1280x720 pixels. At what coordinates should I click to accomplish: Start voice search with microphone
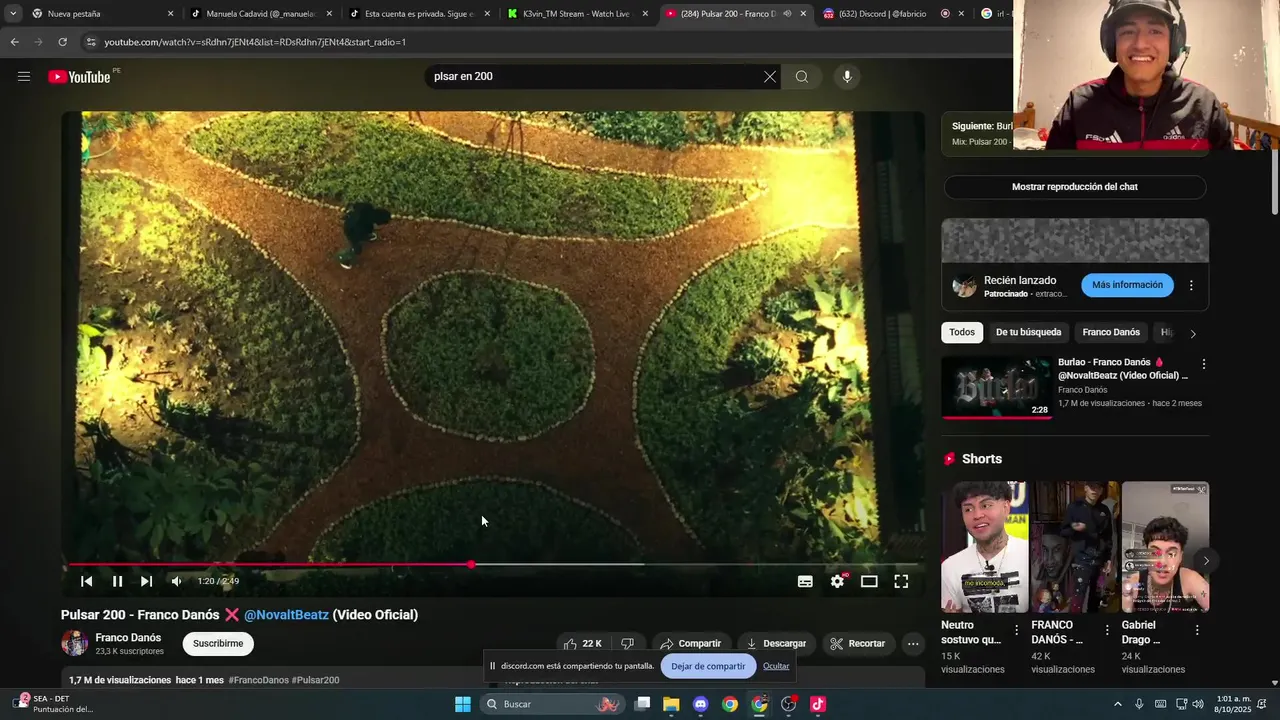pos(847,76)
